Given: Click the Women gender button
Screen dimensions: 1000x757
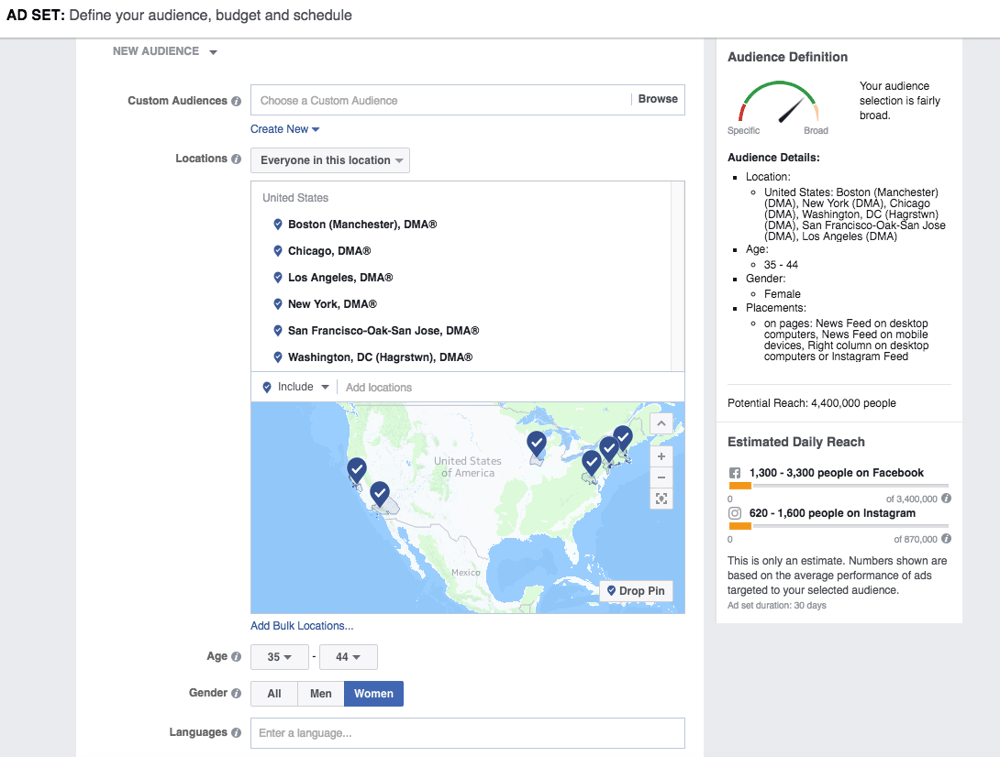Looking at the screenshot, I should coord(373,693).
